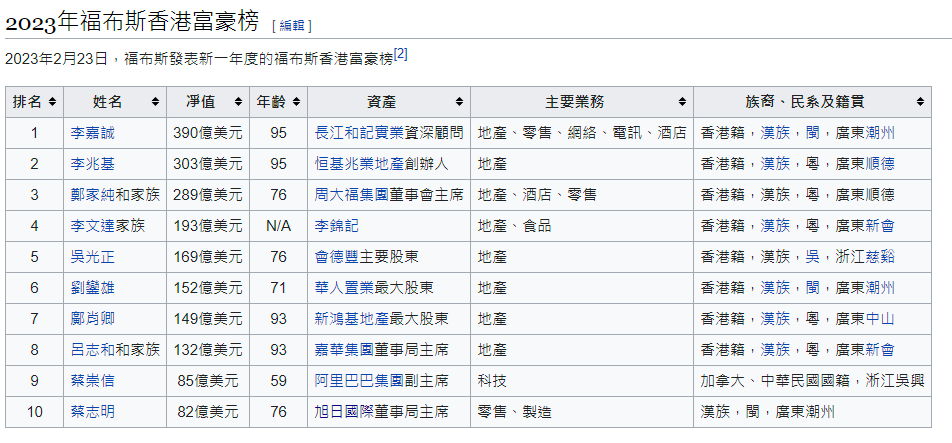Select the 193億美元 net worth cell
The image size is (952, 443).
point(208,226)
